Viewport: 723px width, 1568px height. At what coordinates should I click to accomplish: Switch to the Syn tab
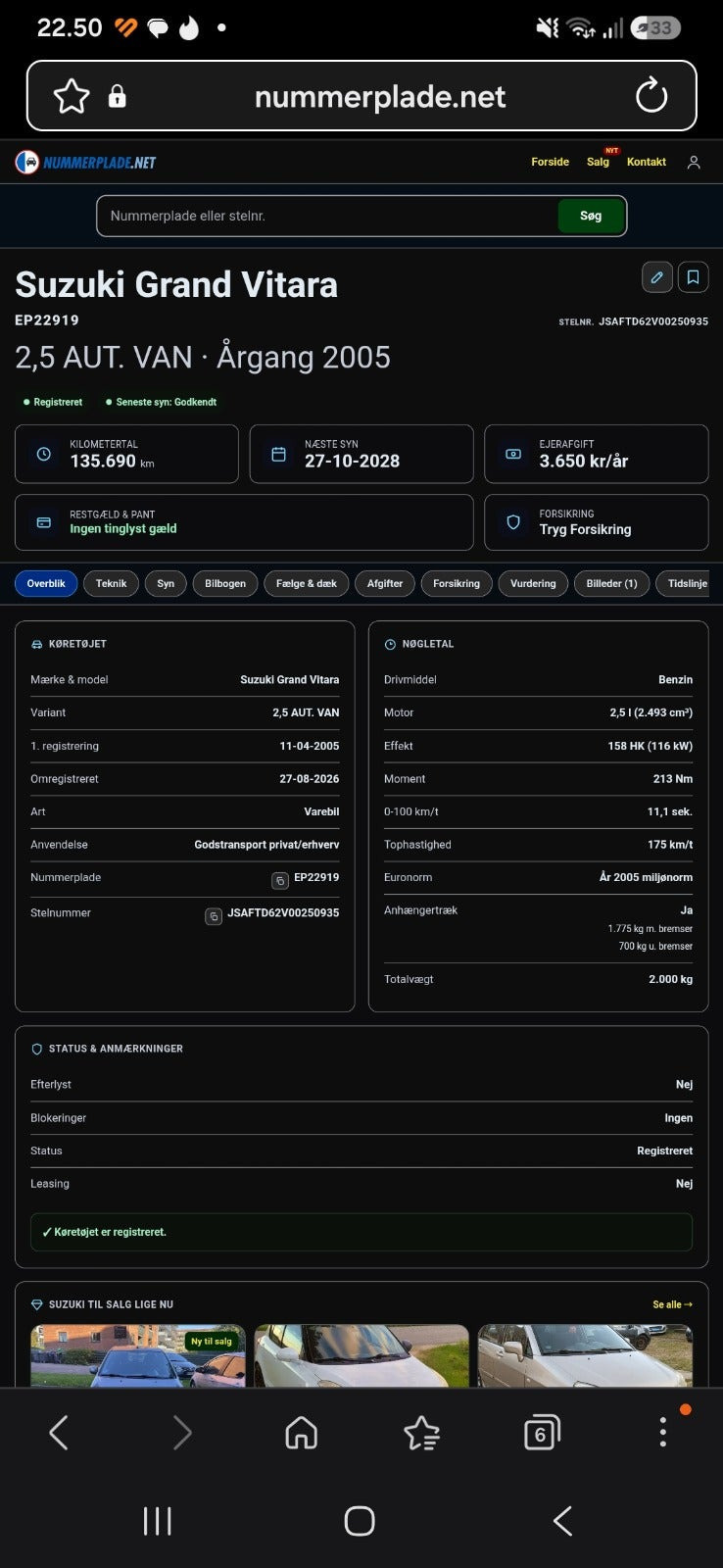[166, 583]
